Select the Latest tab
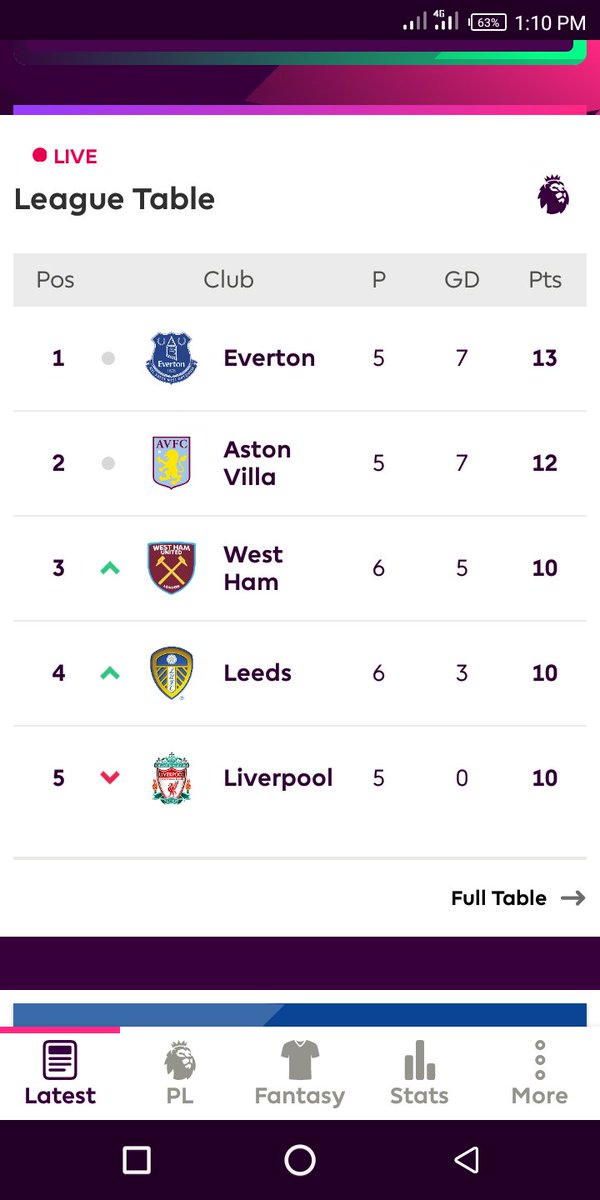 pyautogui.click(x=60, y=1074)
